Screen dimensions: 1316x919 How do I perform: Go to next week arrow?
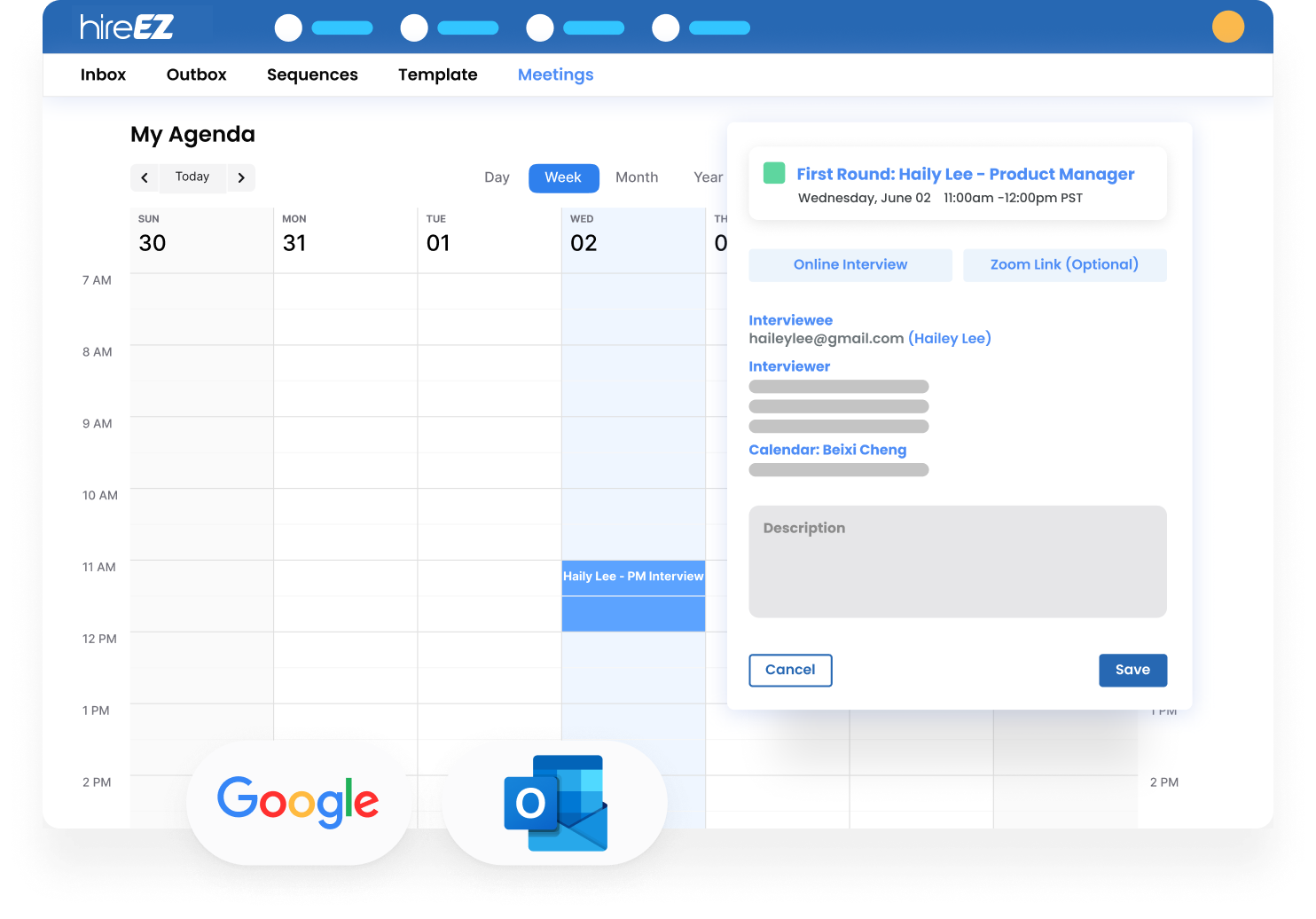pyautogui.click(x=241, y=177)
